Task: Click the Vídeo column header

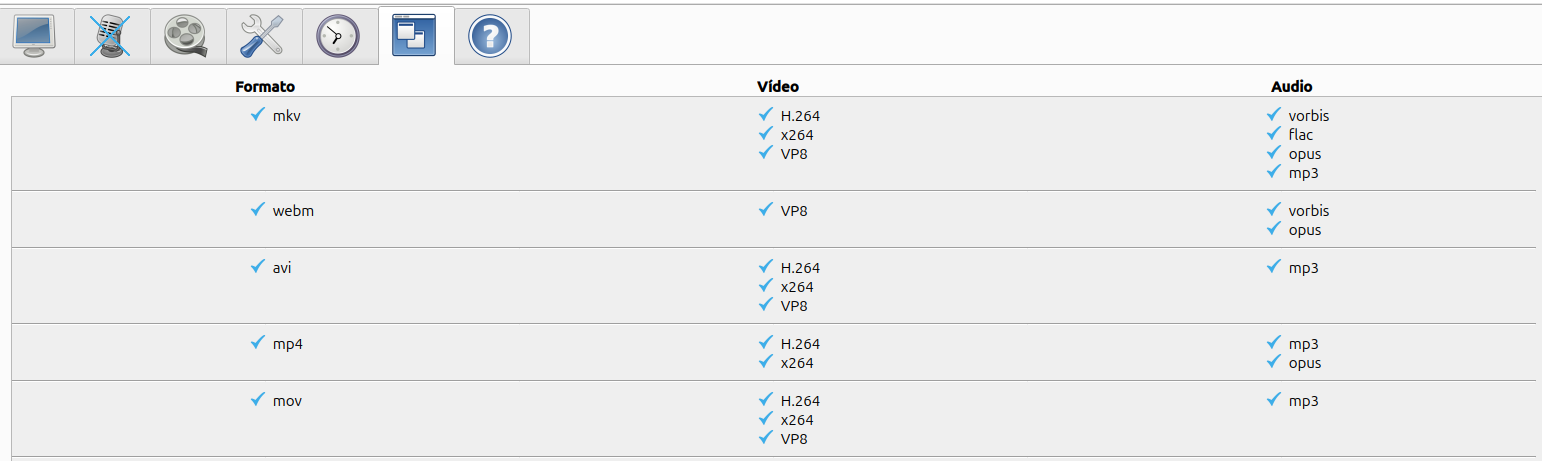Action: point(778,87)
